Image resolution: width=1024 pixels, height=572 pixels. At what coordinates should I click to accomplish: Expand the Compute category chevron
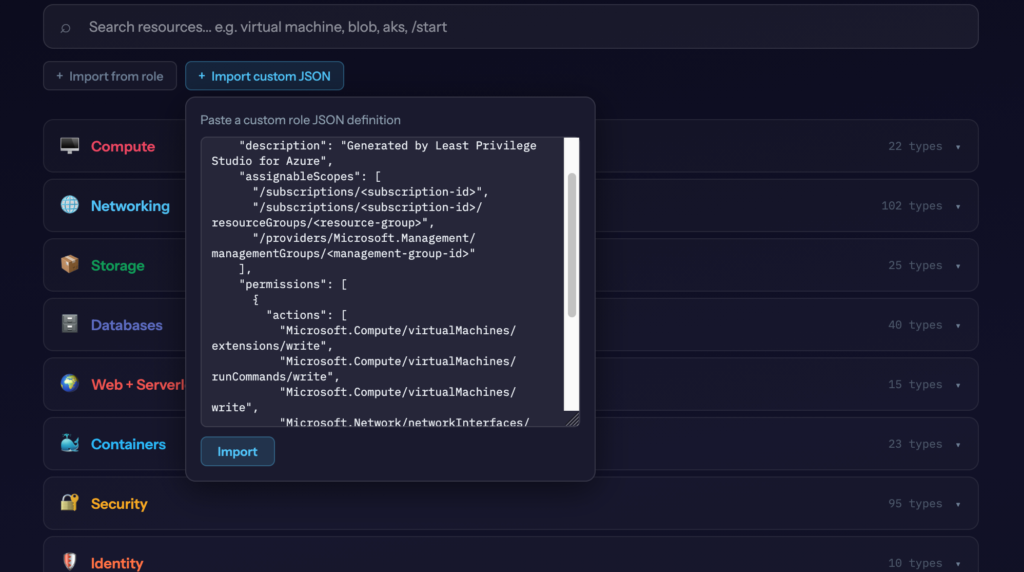pos(957,147)
